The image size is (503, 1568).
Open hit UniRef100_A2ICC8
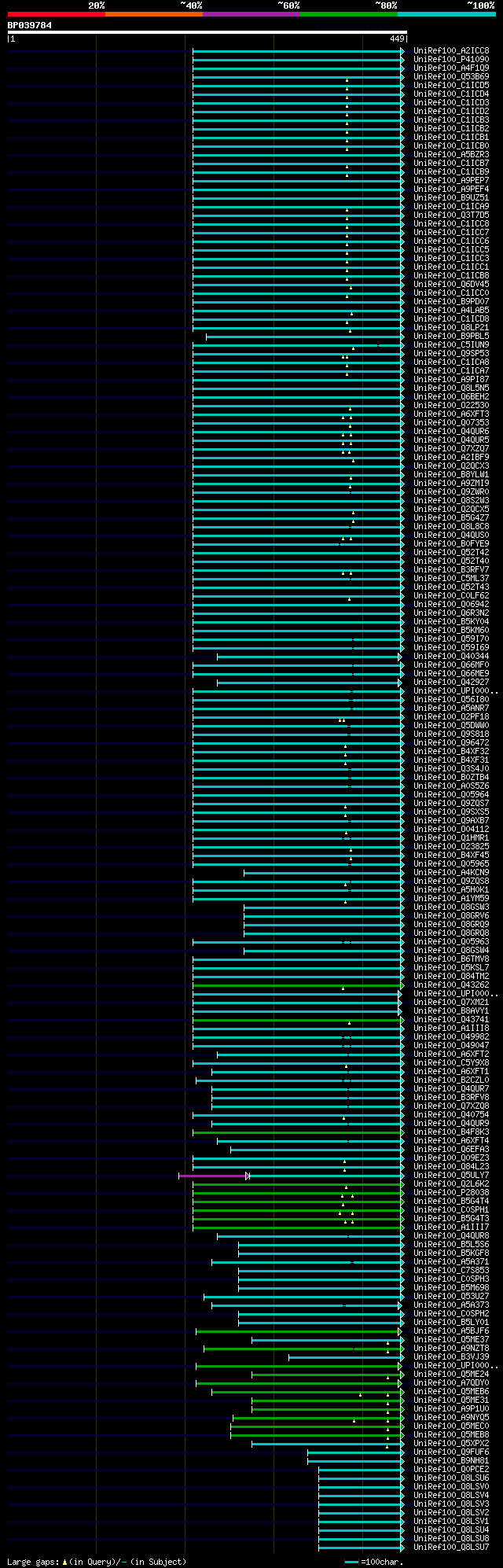tap(451, 50)
